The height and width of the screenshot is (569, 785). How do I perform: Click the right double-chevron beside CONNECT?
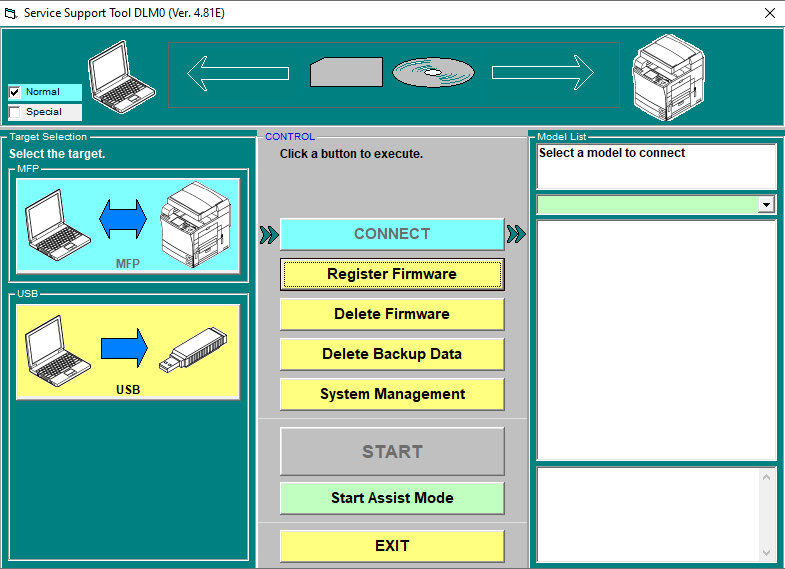[516, 235]
